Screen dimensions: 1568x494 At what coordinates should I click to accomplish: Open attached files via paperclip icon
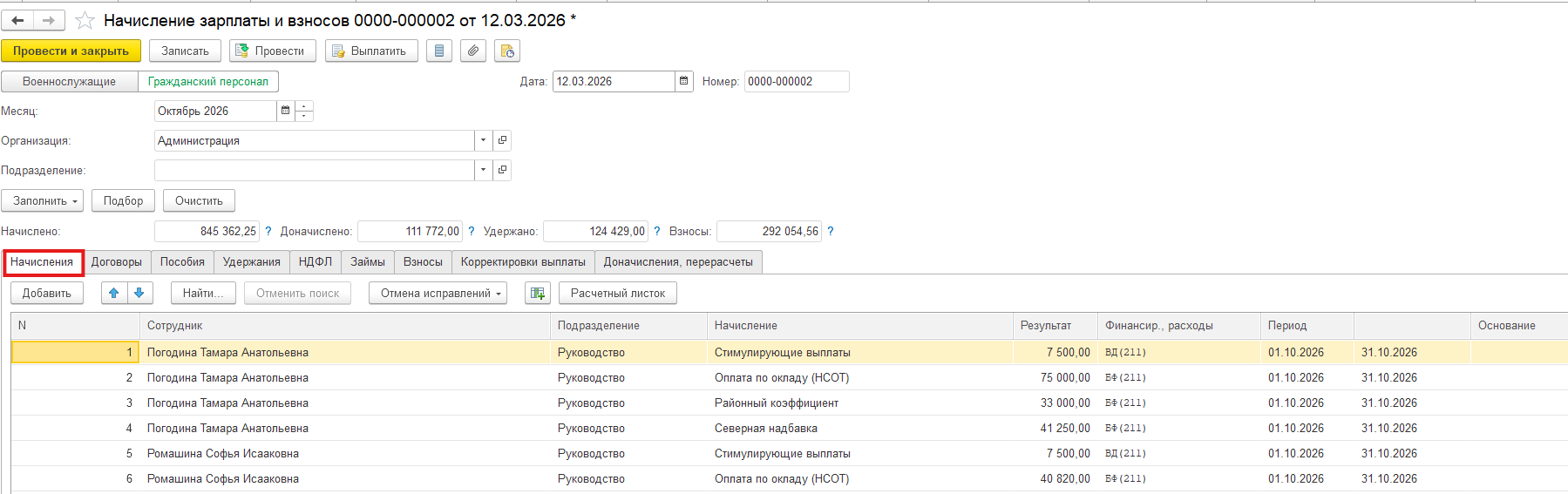[x=473, y=51]
